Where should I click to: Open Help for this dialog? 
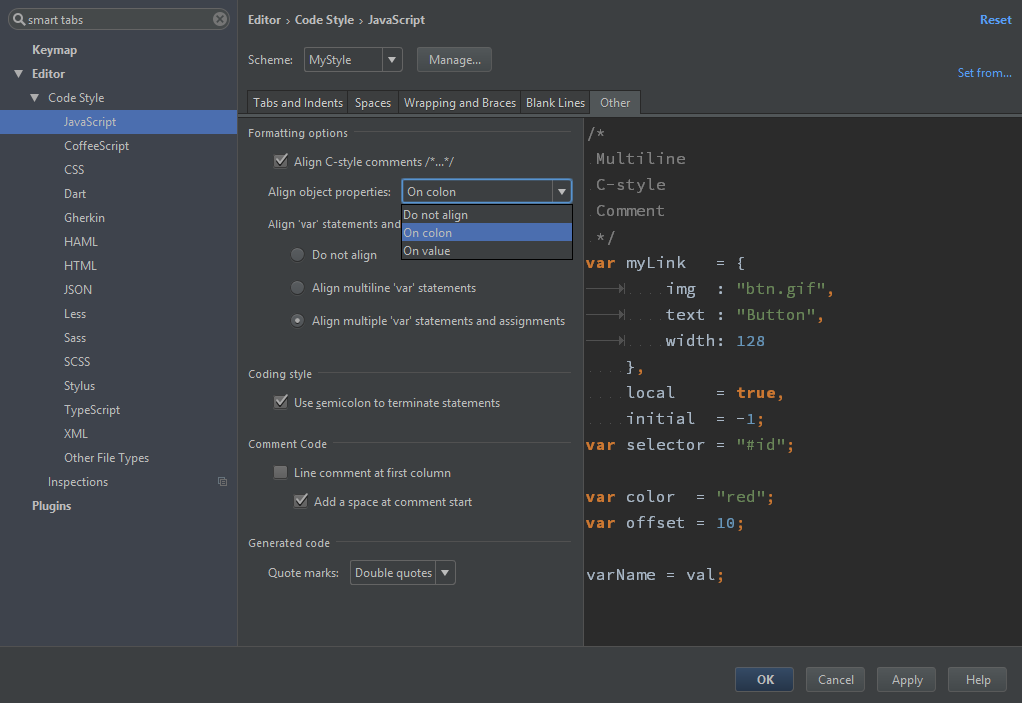pos(978,680)
